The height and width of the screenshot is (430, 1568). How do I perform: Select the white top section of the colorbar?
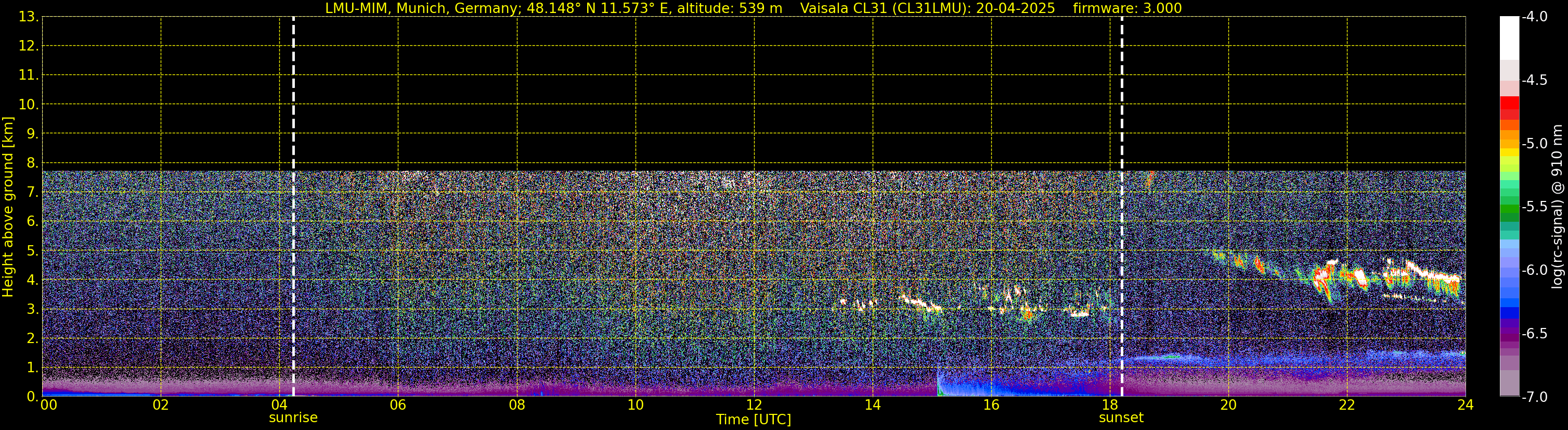pos(1509,36)
